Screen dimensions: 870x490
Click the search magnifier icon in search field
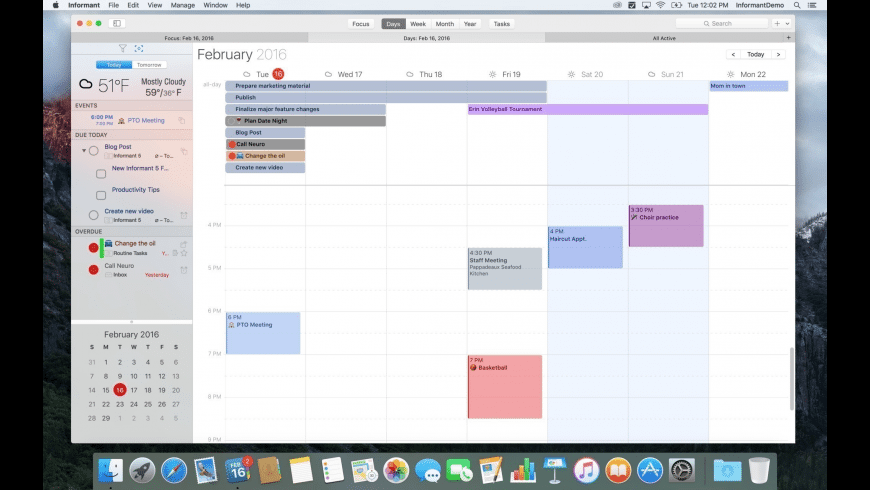[x=706, y=24]
